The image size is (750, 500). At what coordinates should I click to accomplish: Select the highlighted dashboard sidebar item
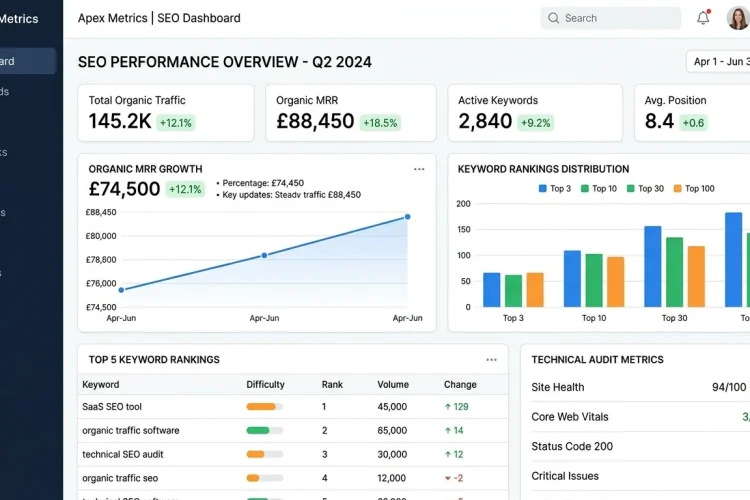click(x=28, y=61)
